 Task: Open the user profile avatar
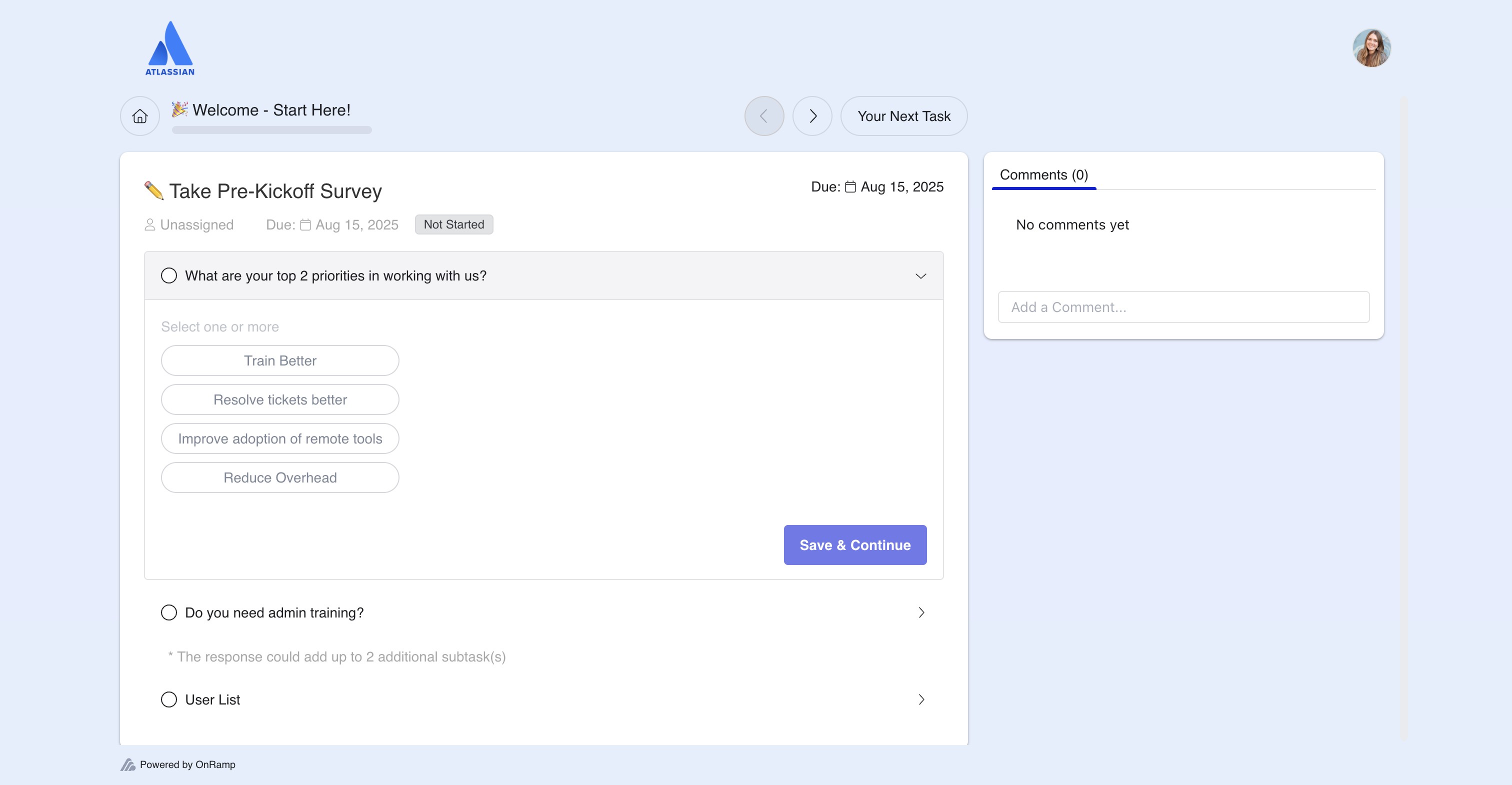pyautogui.click(x=1371, y=48)
